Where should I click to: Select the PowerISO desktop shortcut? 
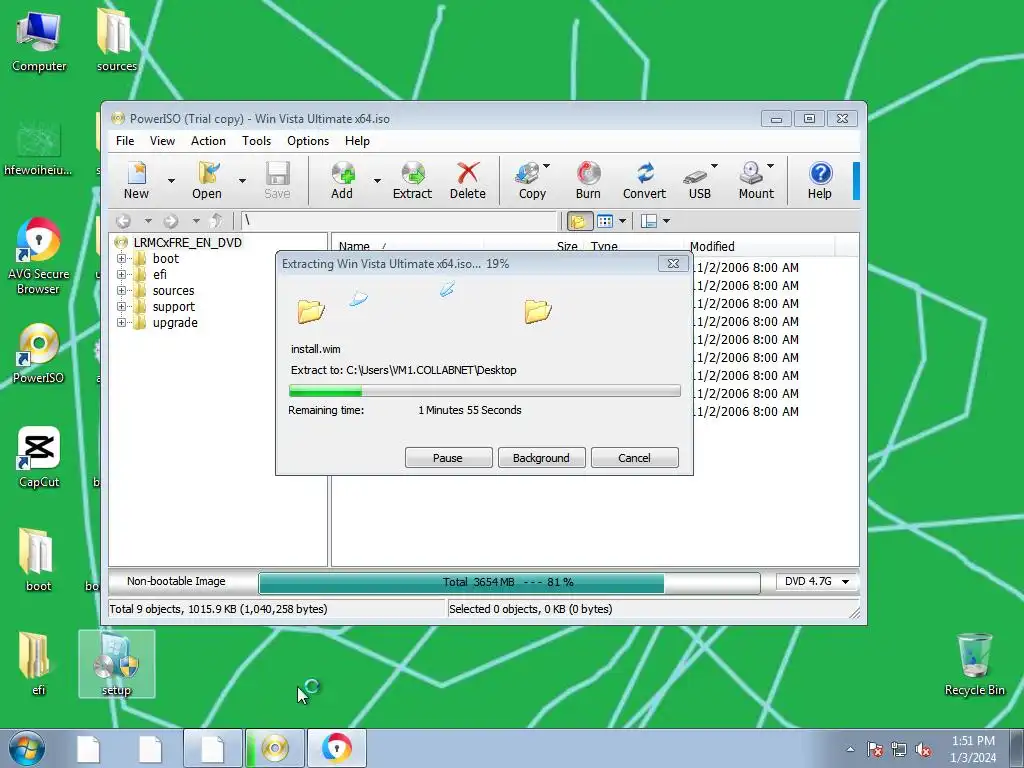click(x=39, y=353)
